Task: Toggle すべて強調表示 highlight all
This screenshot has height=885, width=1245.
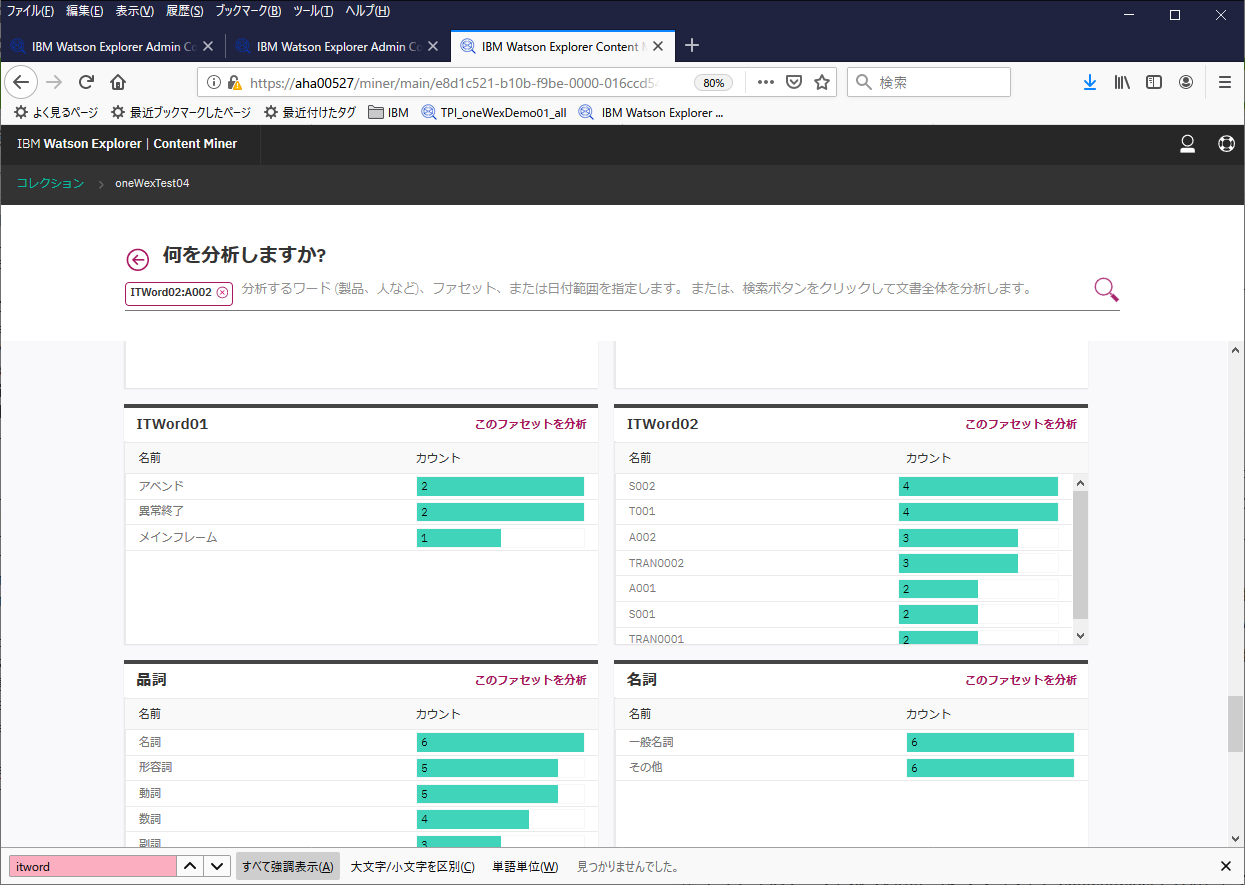Action: coord(288,866)
